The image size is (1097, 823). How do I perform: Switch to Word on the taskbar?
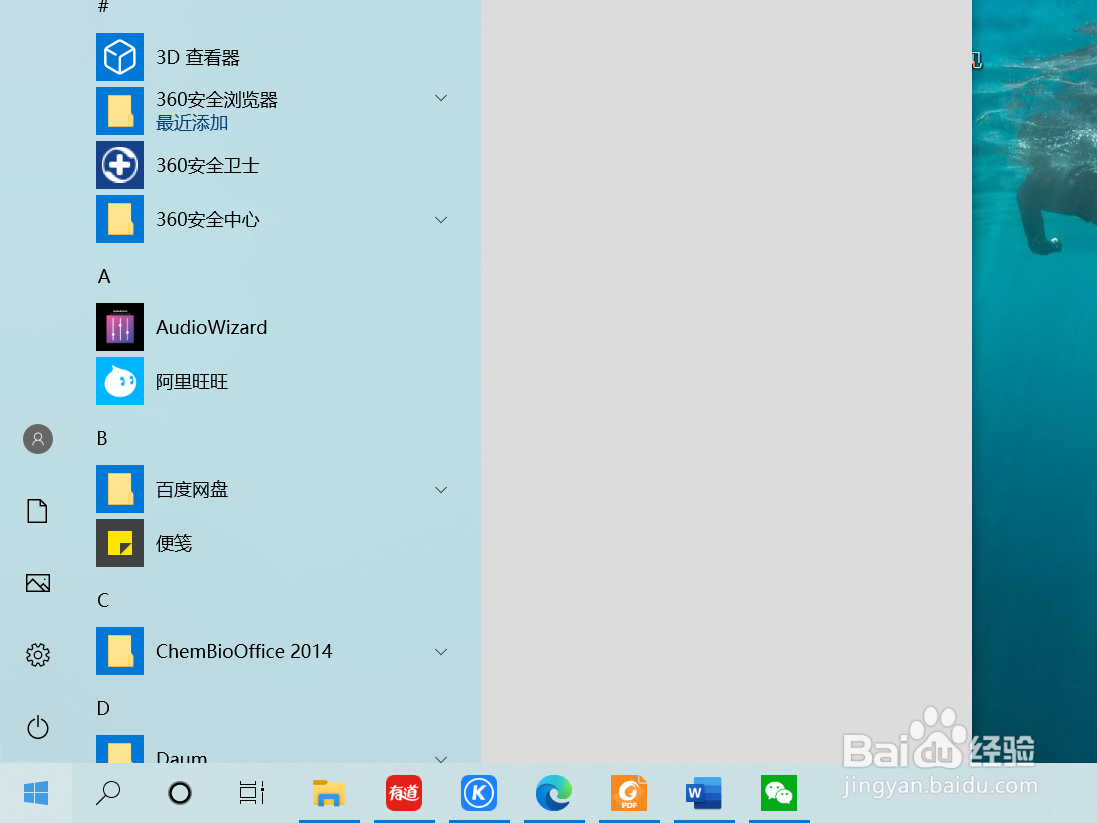tap(703, 793)
